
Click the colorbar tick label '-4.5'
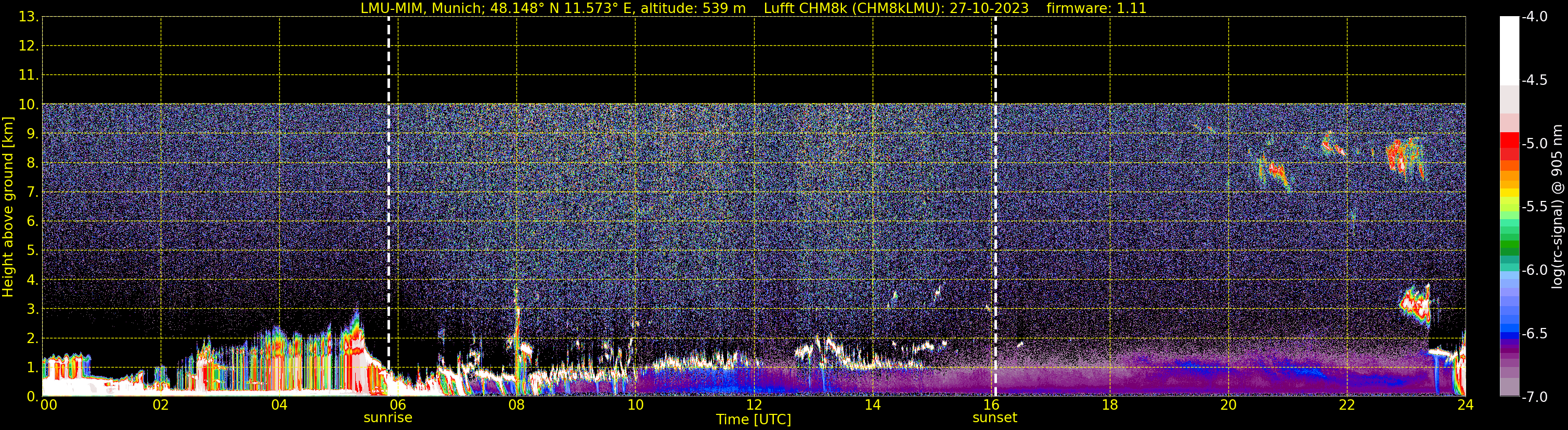coord(1535,80)
